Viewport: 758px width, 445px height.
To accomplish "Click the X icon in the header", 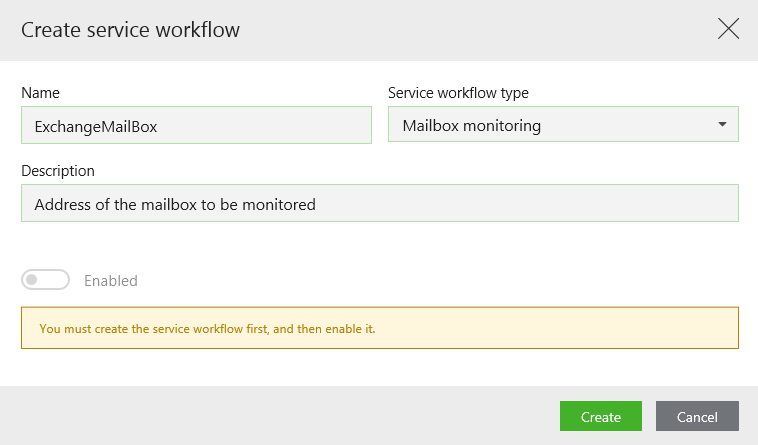I will tap(728, 29).
